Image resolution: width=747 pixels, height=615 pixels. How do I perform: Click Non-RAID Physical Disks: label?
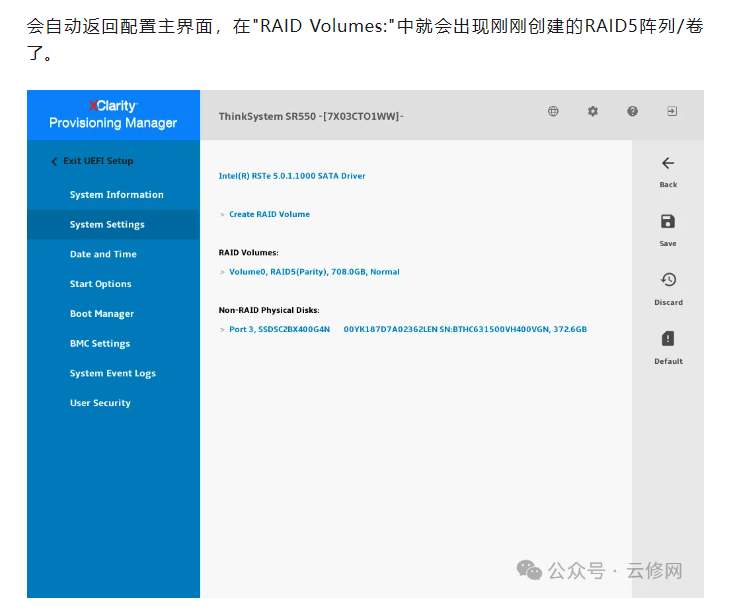point(269,310)
